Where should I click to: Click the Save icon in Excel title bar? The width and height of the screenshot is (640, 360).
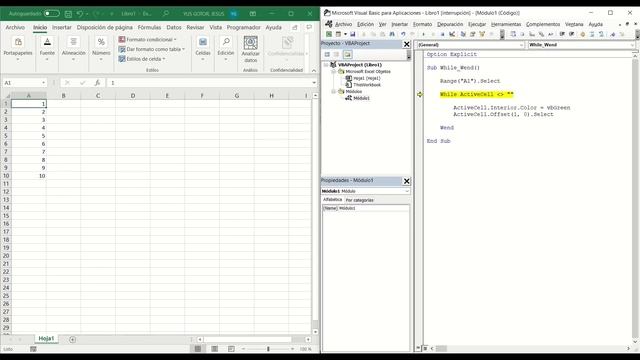click(x=68, y=14)
